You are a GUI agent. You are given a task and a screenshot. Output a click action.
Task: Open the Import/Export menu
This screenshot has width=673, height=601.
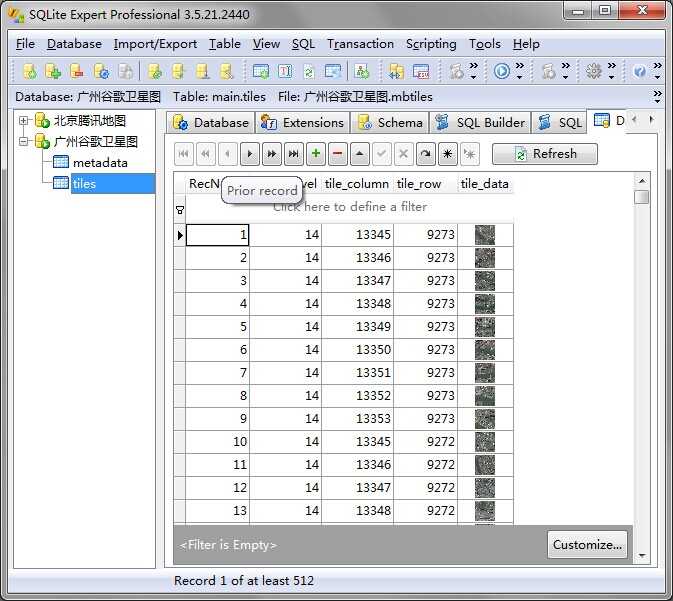click(155, 44)
